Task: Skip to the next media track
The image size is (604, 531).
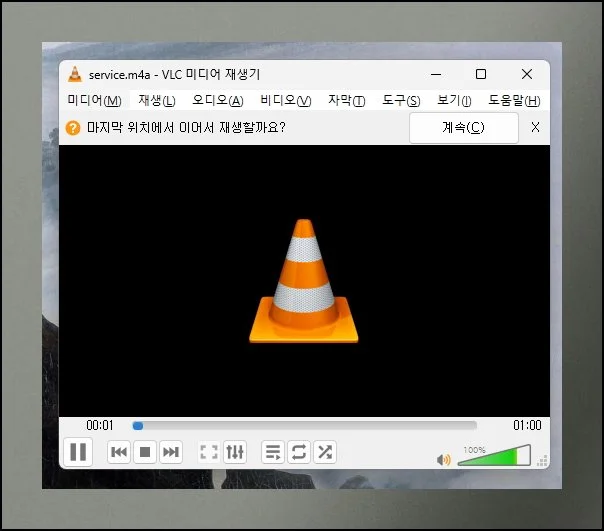Action: point(171,453)
